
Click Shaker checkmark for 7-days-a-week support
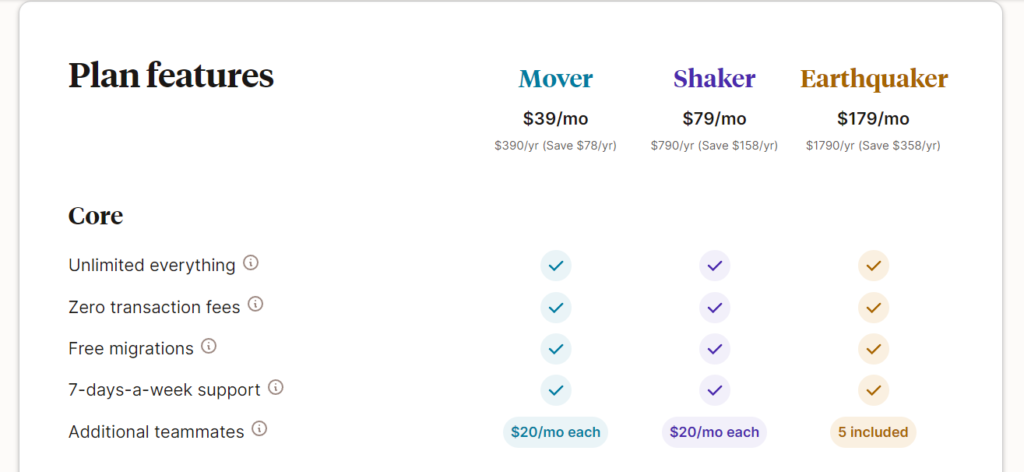[714, 390]
